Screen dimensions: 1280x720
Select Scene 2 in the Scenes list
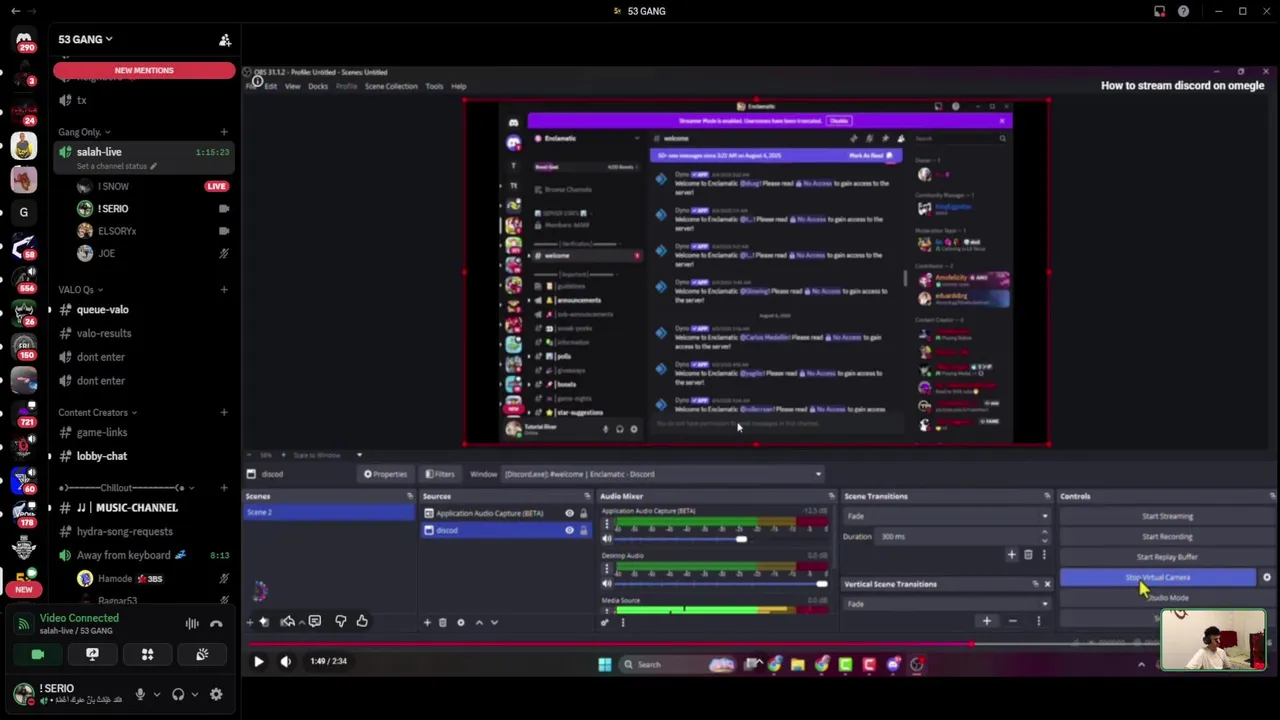click(330, 512)
